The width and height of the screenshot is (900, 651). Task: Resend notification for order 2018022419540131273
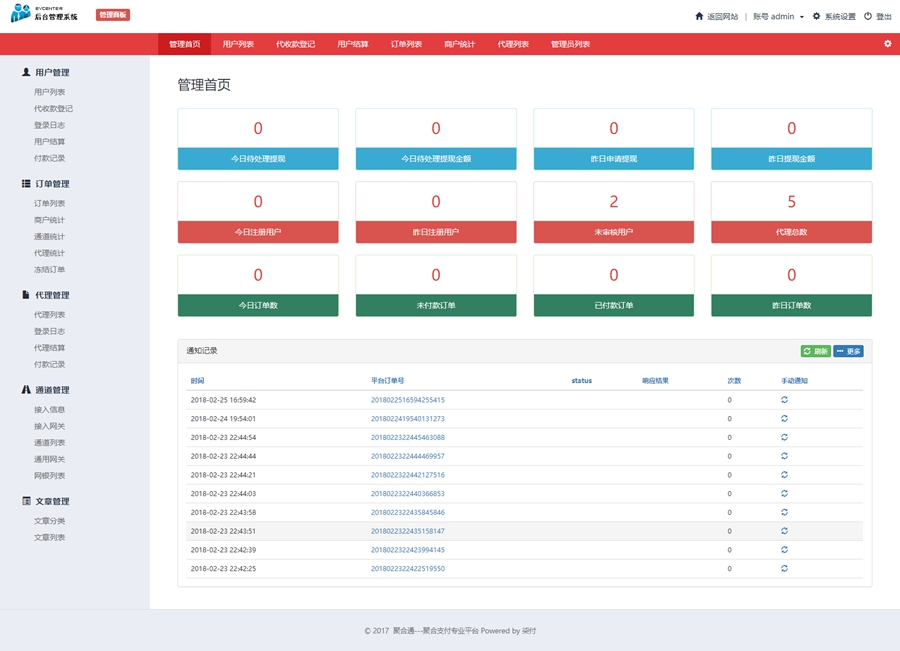pos(784,419)
